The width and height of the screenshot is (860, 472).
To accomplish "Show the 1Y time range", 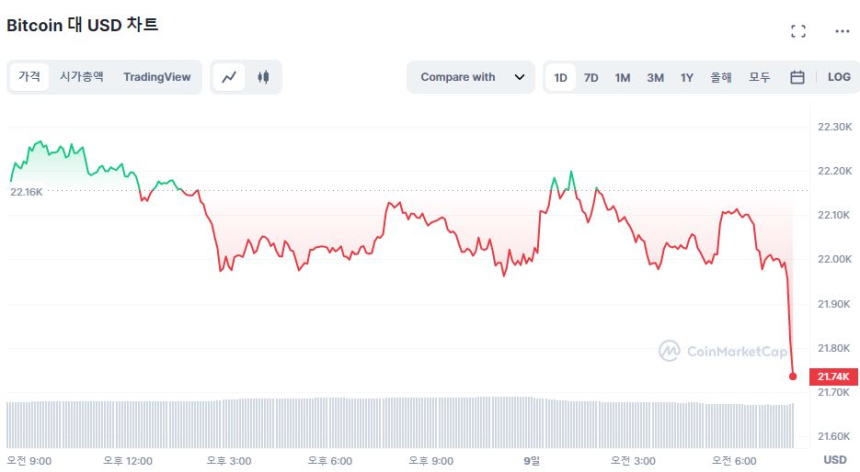I will (687, 77).
